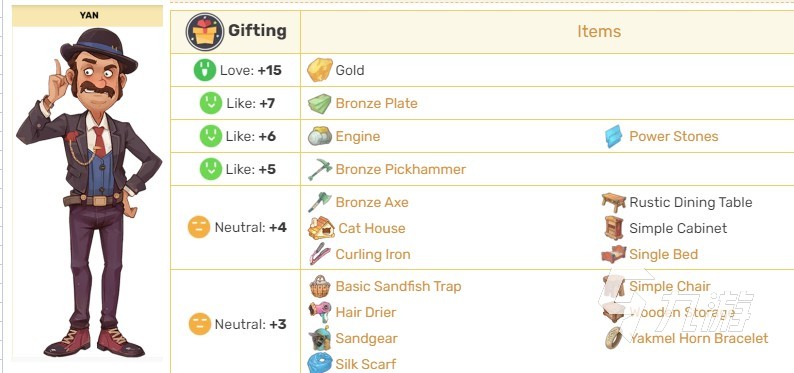794x373 pixels.
Task: Click the Bronze Pickhammer tool icon
Action: (x=320, y=169)
